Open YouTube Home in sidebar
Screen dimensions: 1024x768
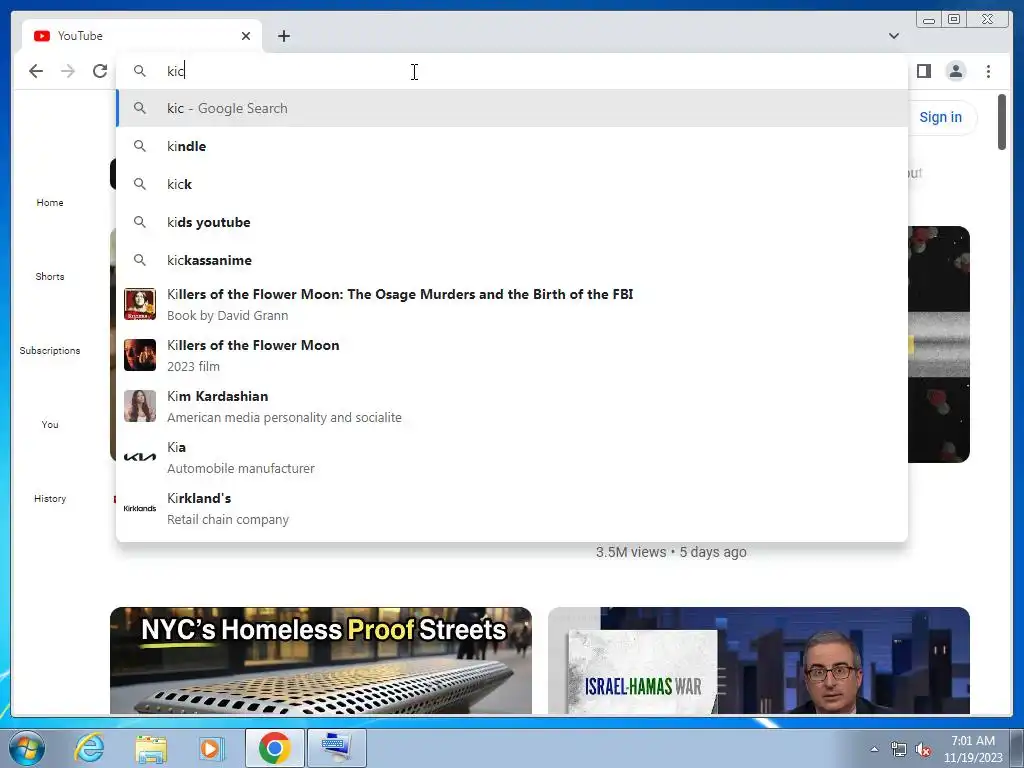click(50, 202)
